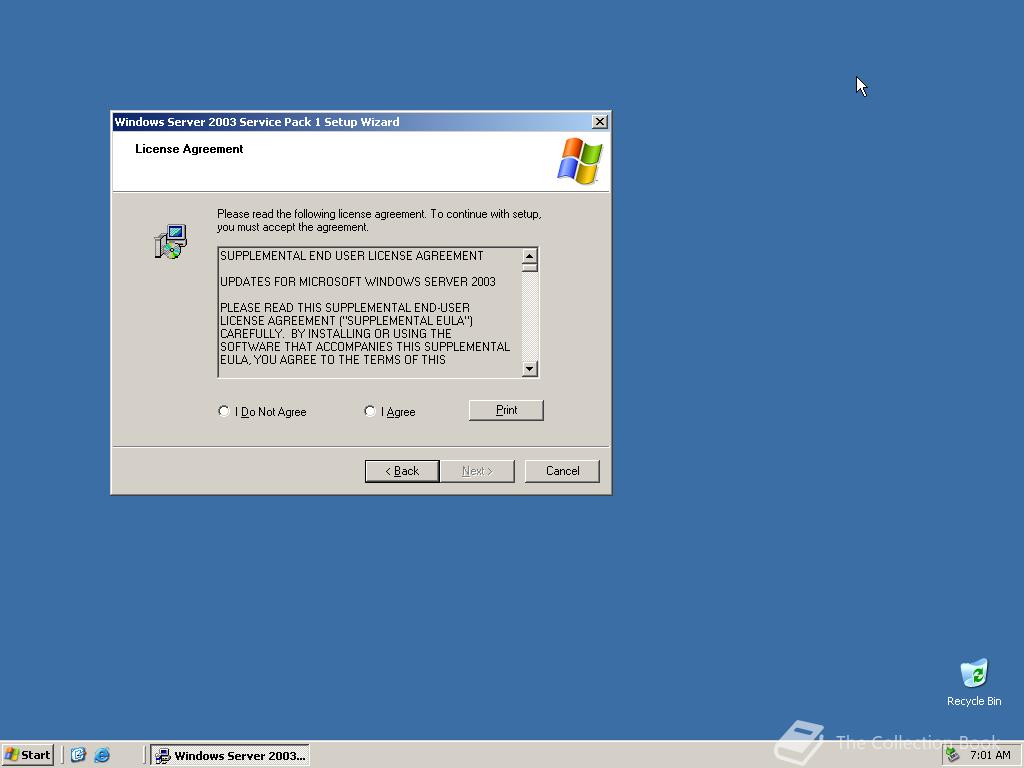
Task: Click the "UPDATES FOR MICROSOFT WINDOWS SERVER 2003" line
Action: [358, 281]
